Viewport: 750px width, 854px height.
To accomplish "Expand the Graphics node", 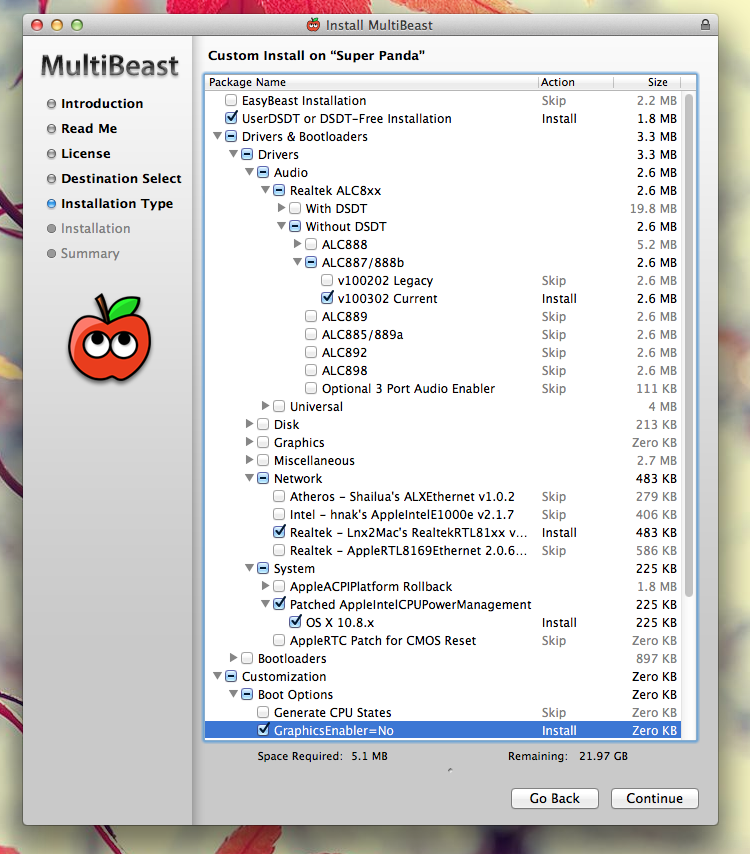I will [x=249, y=441].
